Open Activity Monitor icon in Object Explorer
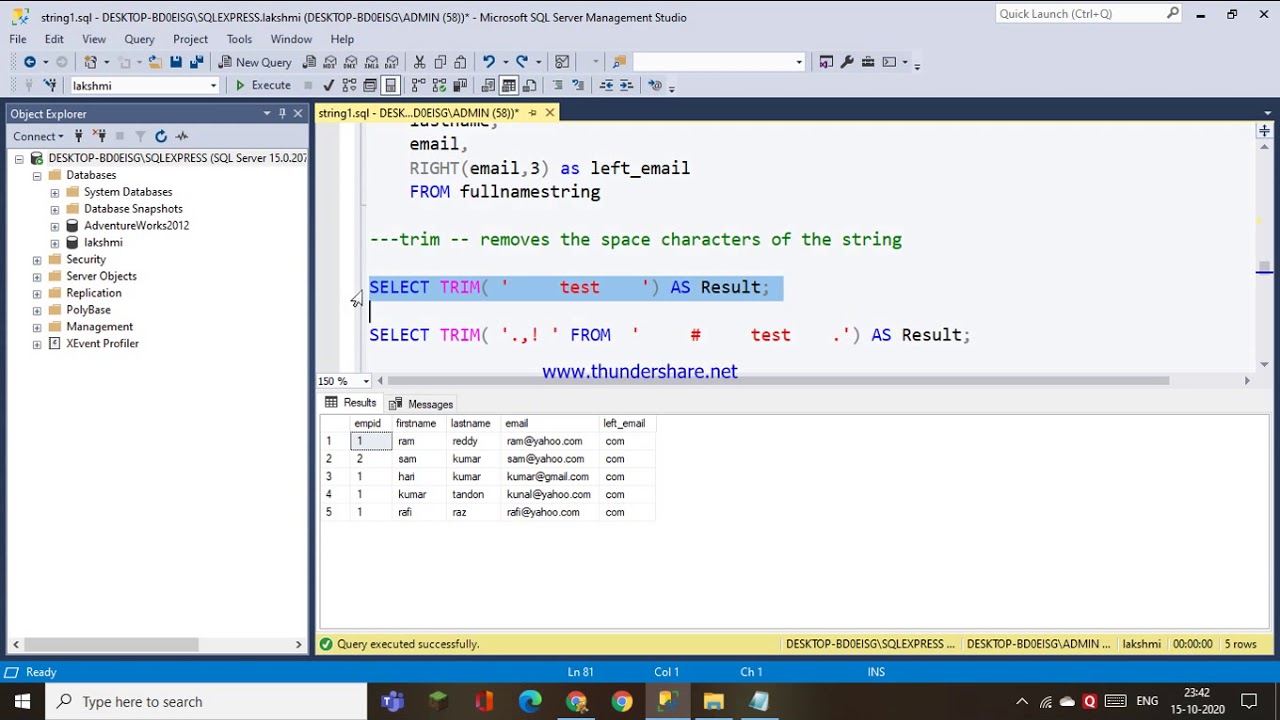Viewport: 1280px width, 720px height. tap(181, 136)
